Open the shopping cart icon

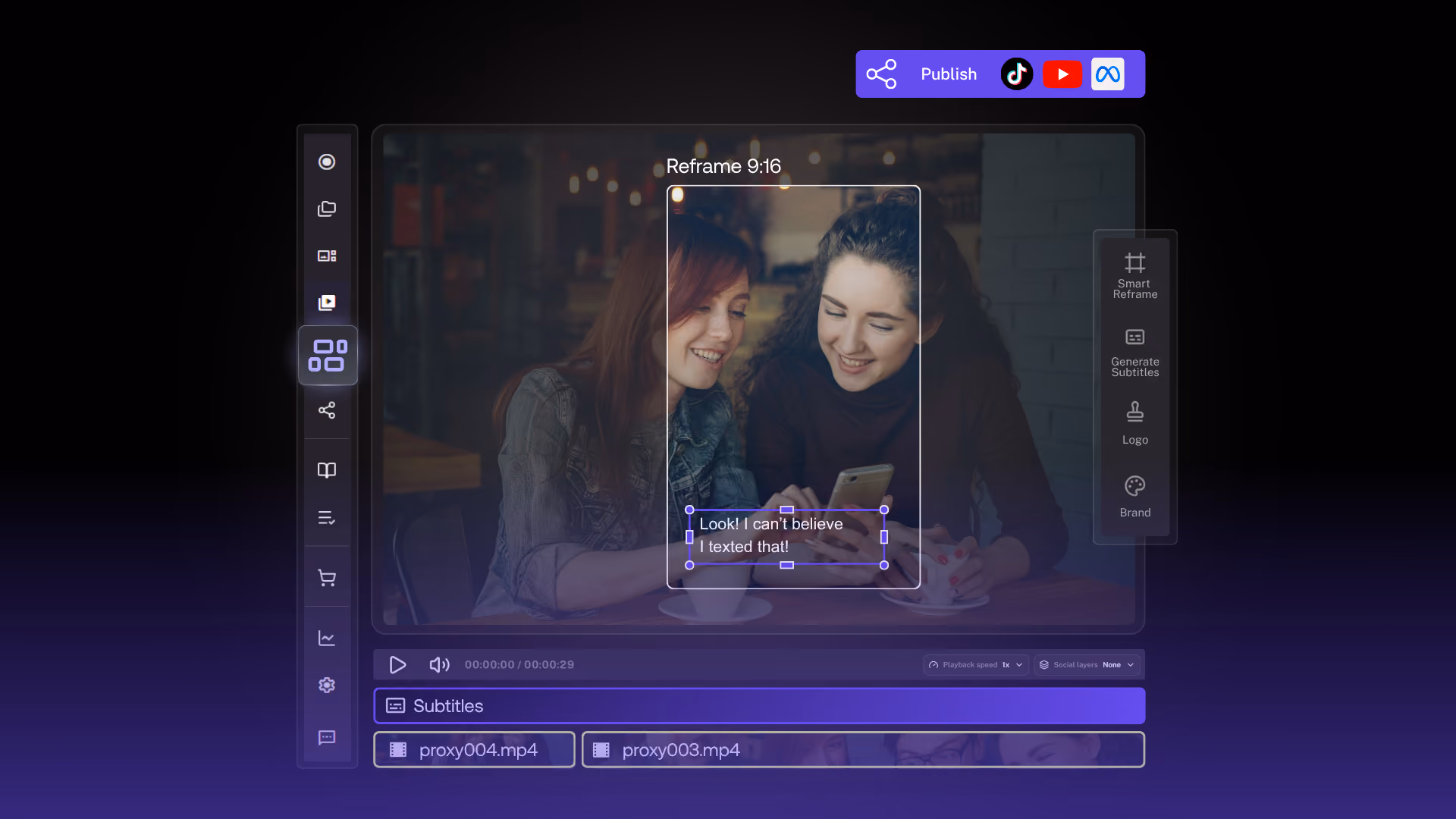327,578
